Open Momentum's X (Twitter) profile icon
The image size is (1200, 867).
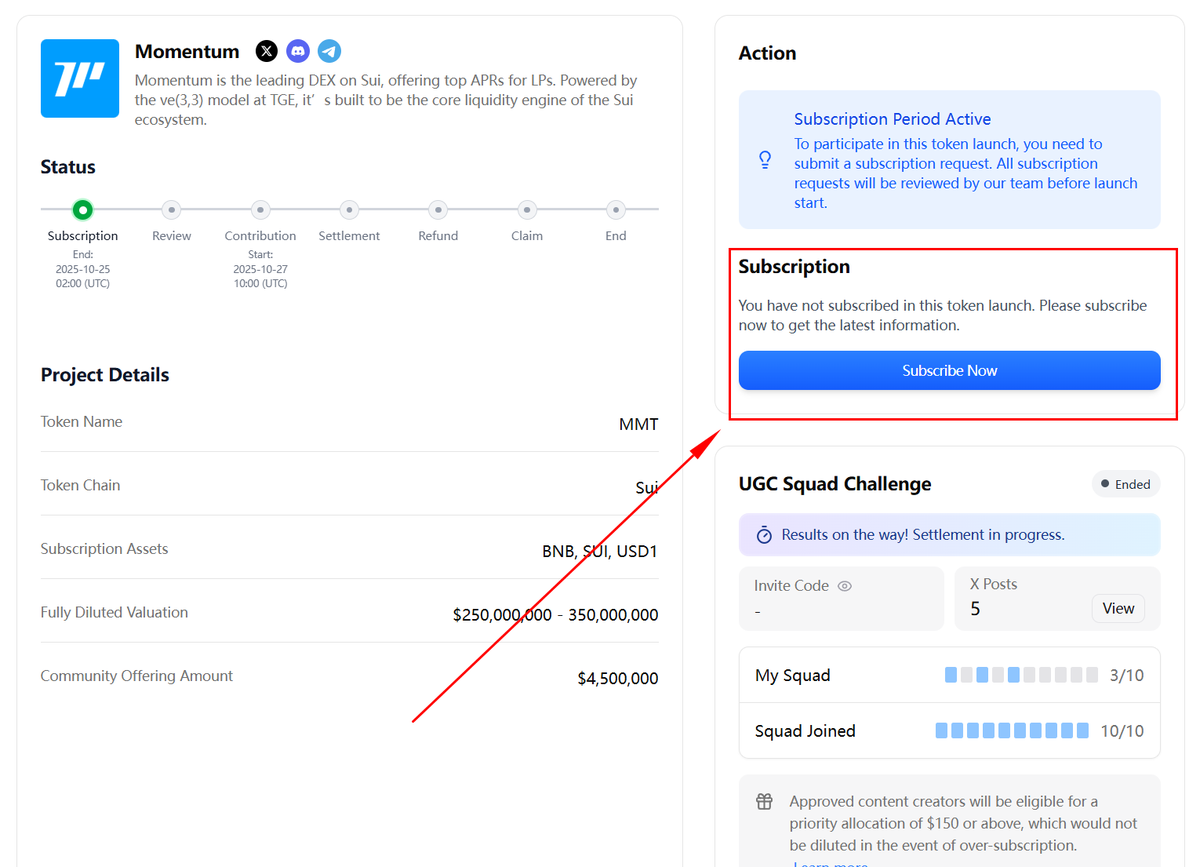click(266, 51)
